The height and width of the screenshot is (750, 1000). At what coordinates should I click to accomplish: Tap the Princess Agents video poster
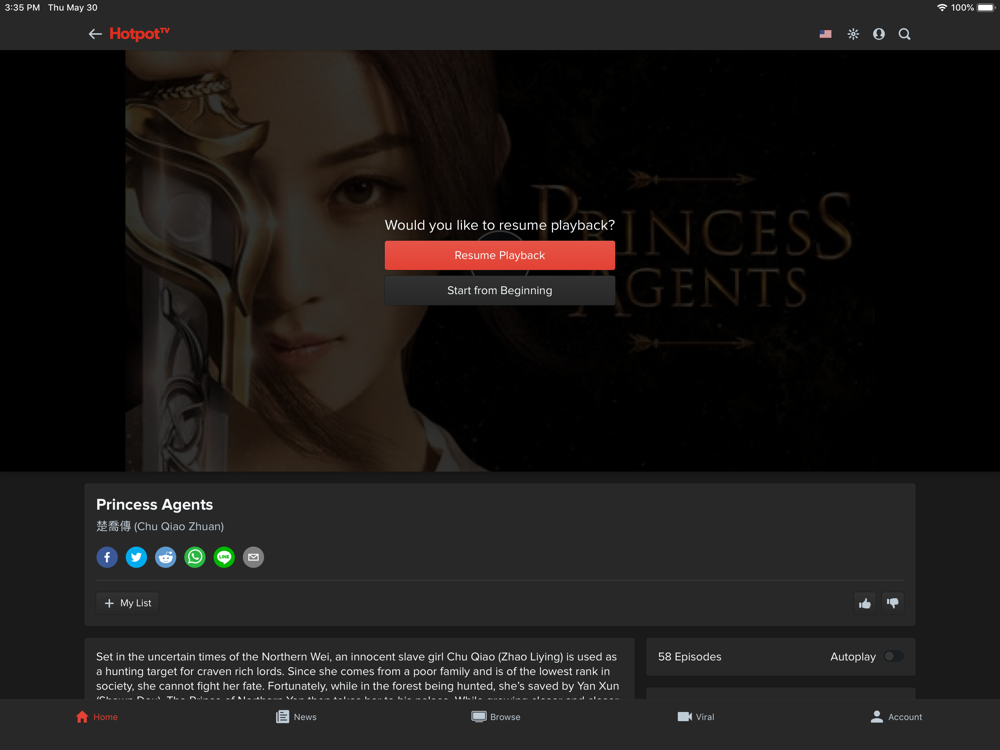point(499,261)
